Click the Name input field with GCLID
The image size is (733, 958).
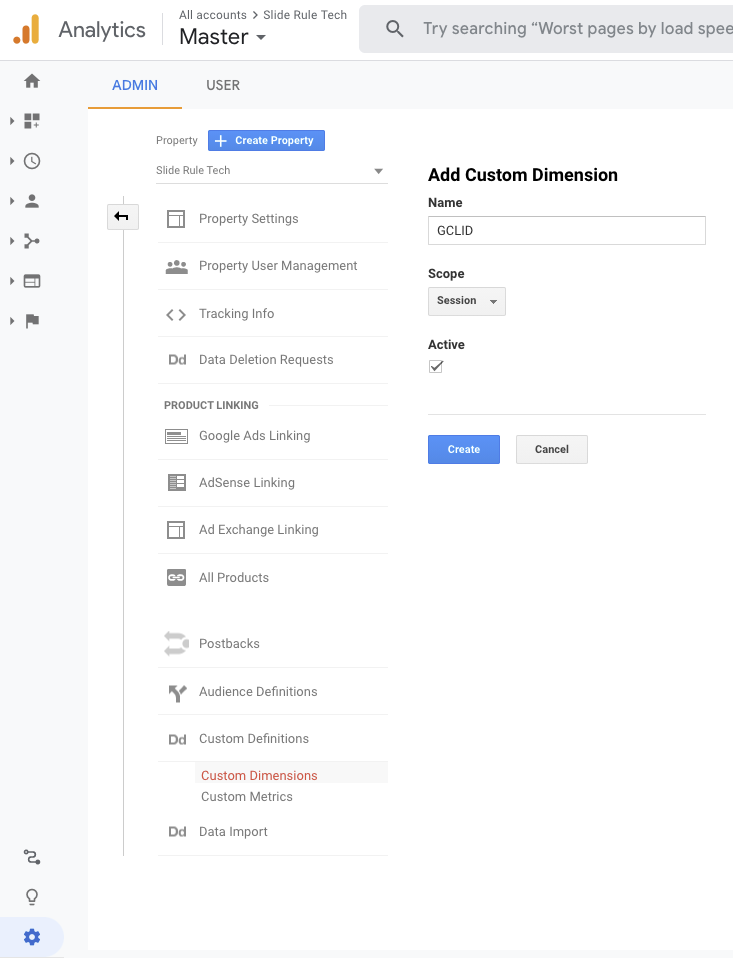click(x=566, y=230)
